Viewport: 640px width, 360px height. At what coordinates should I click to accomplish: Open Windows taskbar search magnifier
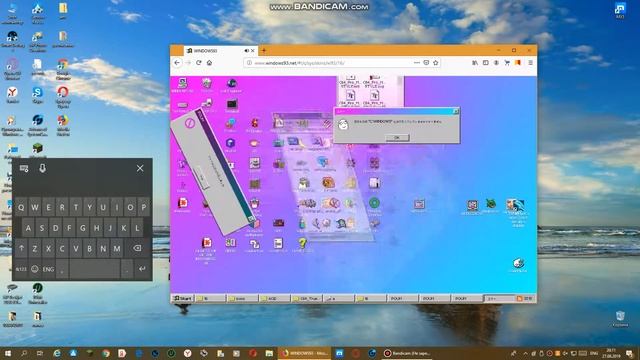24,353
